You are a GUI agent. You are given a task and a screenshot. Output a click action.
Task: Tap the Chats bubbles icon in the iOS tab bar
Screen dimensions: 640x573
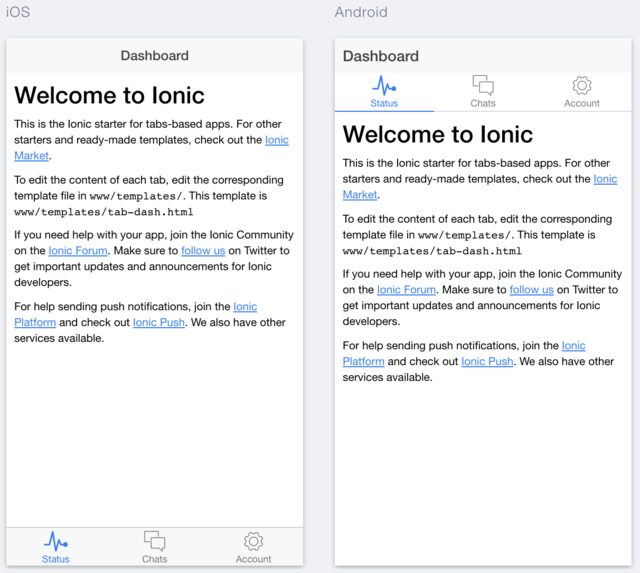coord(154,541)
